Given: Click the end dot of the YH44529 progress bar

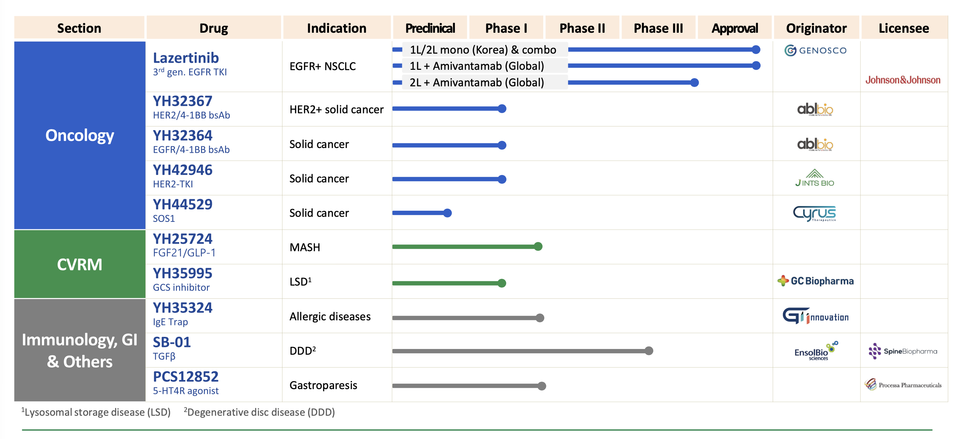Looking at the screenshot, I should (x=448, y=213).
